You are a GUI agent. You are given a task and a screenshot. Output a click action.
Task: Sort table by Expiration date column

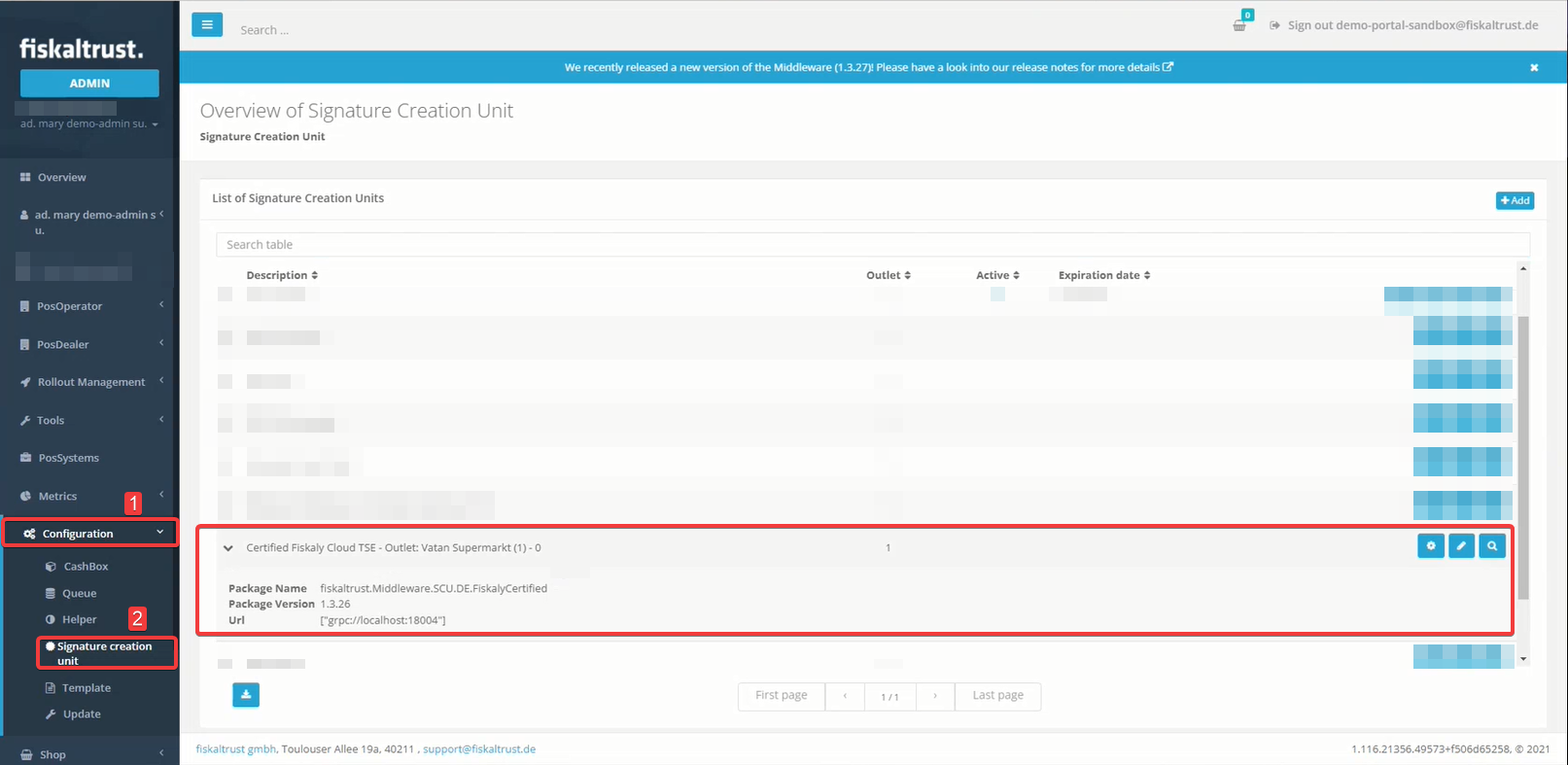1104,275
